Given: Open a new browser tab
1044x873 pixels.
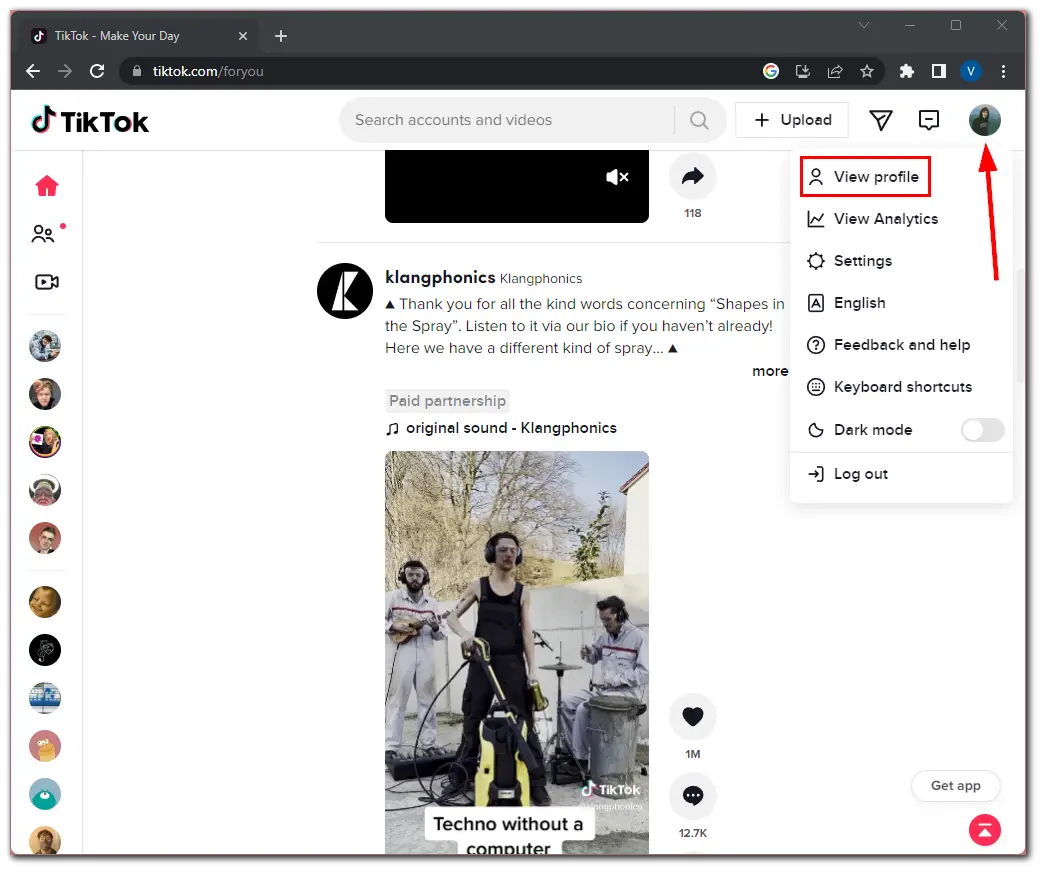Looking at the screenshot, I should [281, 36].
